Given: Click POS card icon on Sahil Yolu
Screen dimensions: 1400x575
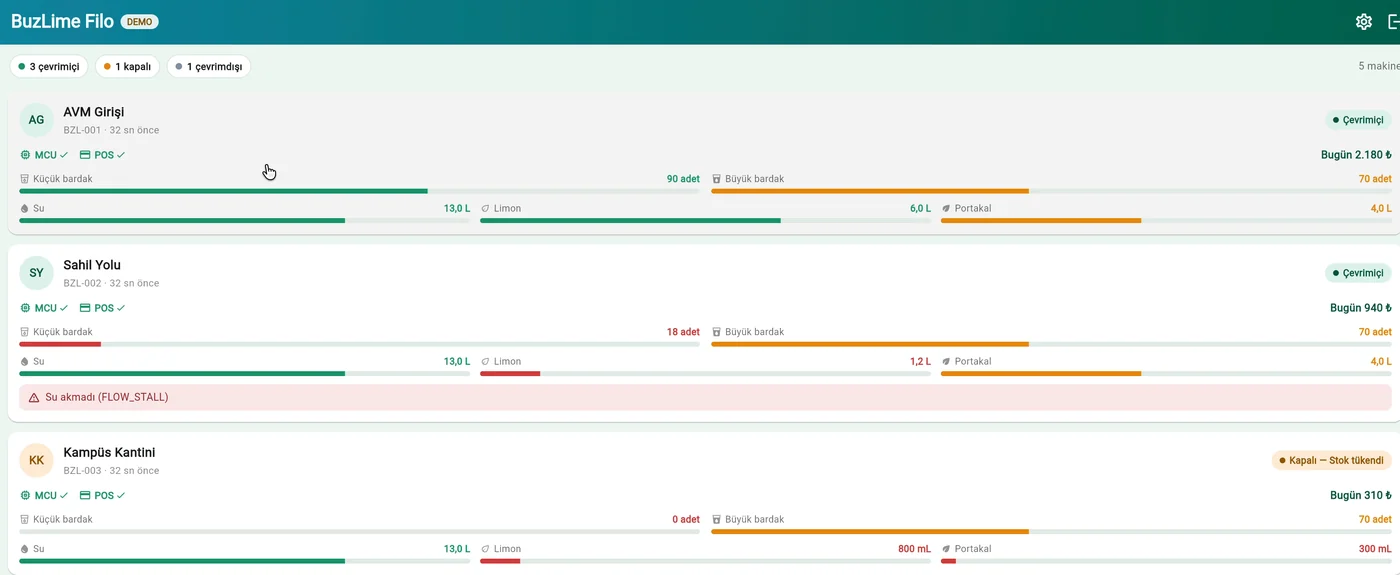Looking at the screenshot, I should [x=85, y=308].
